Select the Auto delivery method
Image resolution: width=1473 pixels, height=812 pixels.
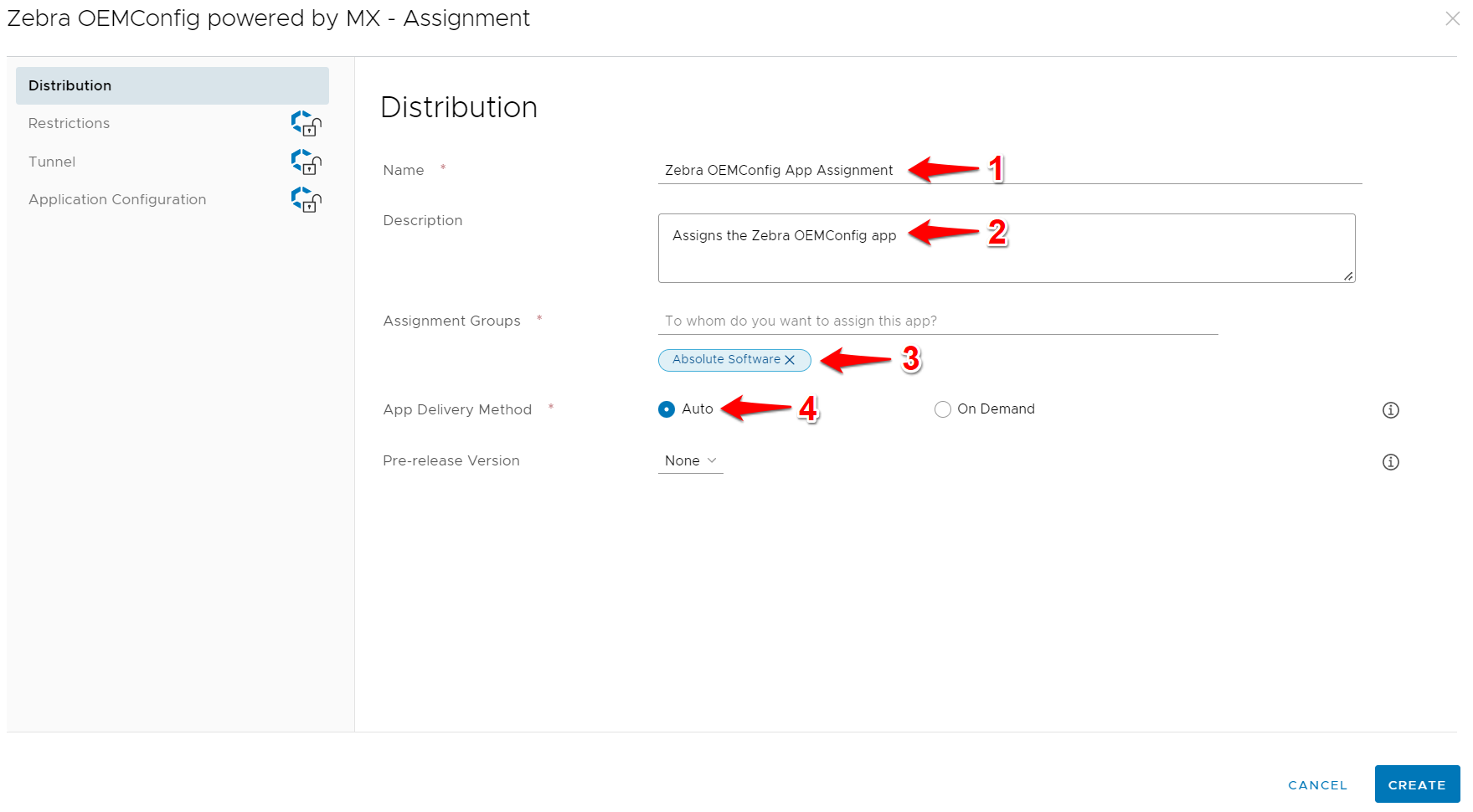(667, 409)
